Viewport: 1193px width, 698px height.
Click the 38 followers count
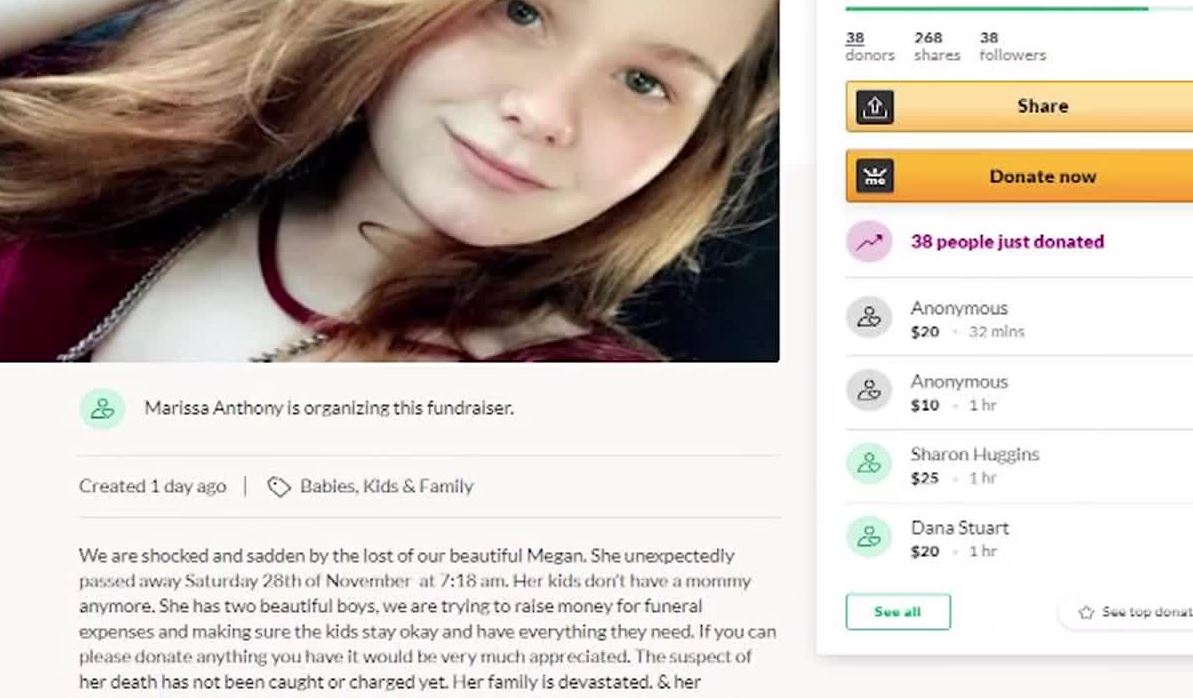pos(1013,46)
